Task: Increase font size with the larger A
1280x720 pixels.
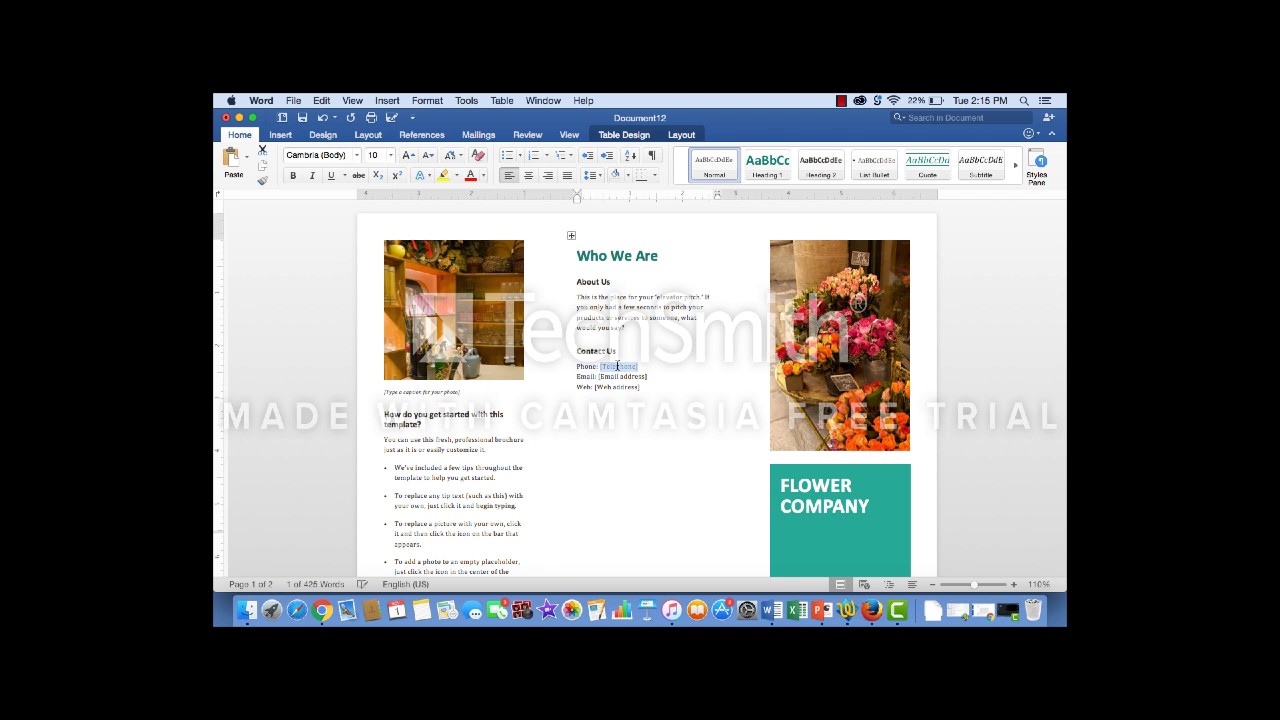Action: point(408,155)
